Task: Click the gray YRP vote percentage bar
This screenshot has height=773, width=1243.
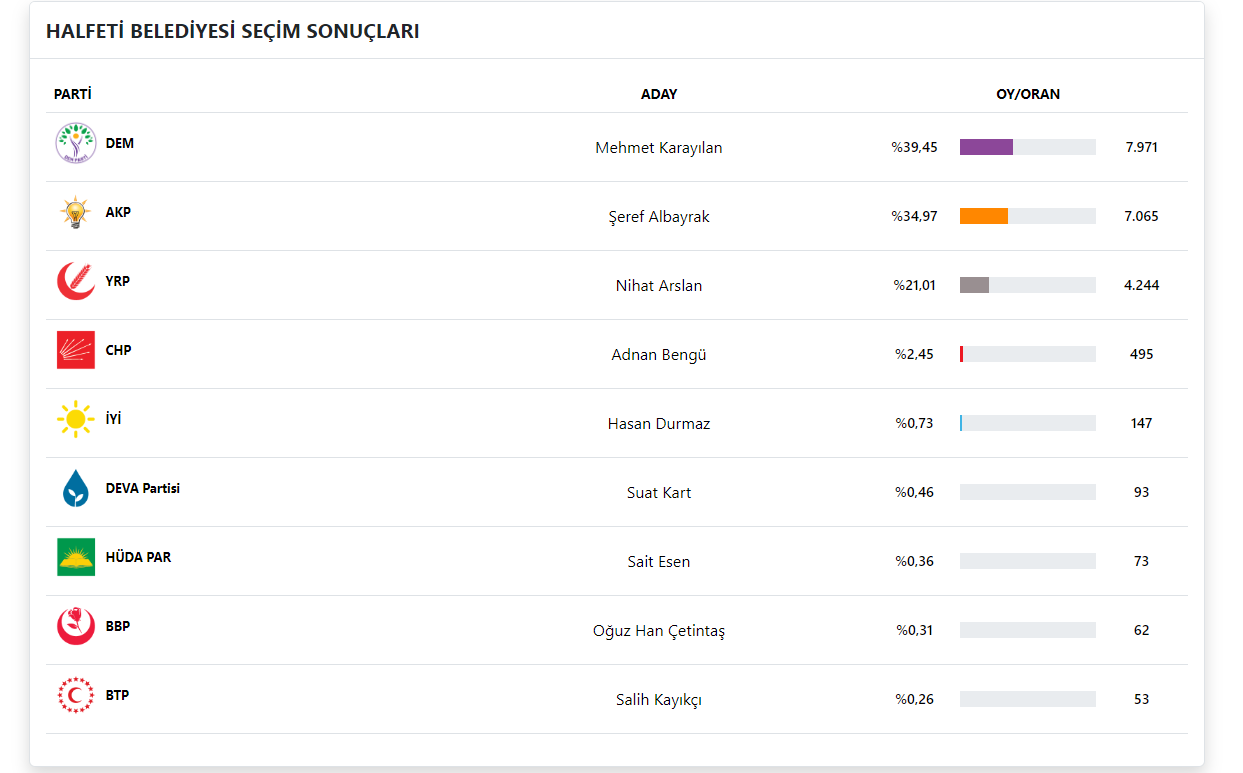Action: coord(974,285)
